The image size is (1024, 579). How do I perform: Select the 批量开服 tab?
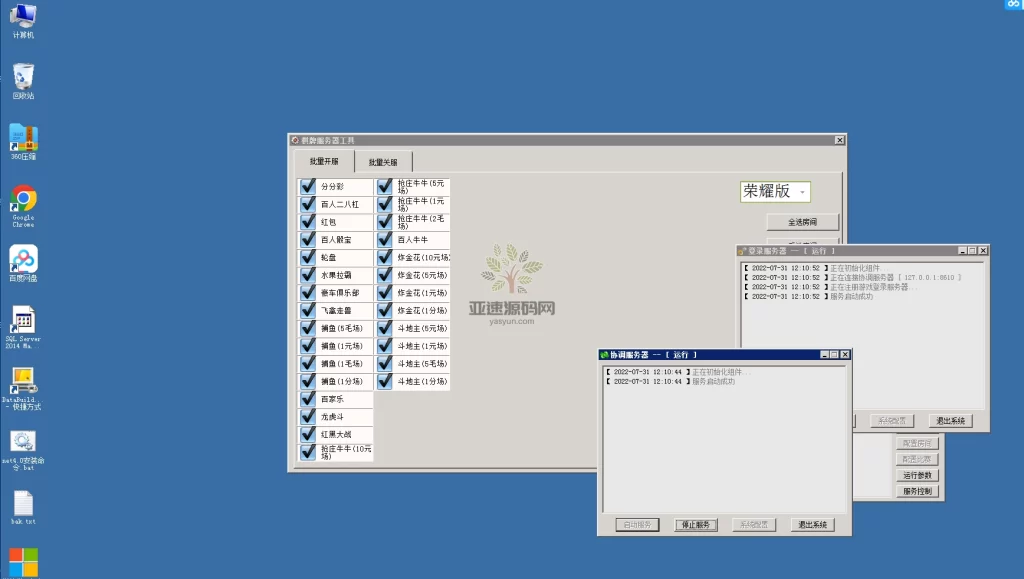point(324,162)
